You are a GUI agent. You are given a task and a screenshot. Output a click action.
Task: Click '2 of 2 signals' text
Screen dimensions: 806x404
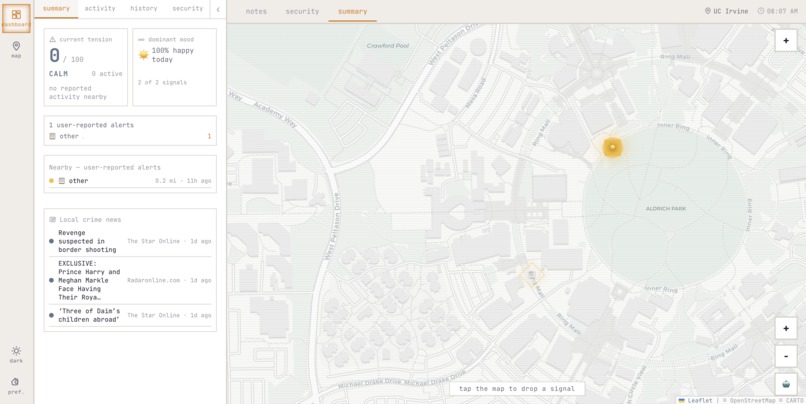coord(162,82)
